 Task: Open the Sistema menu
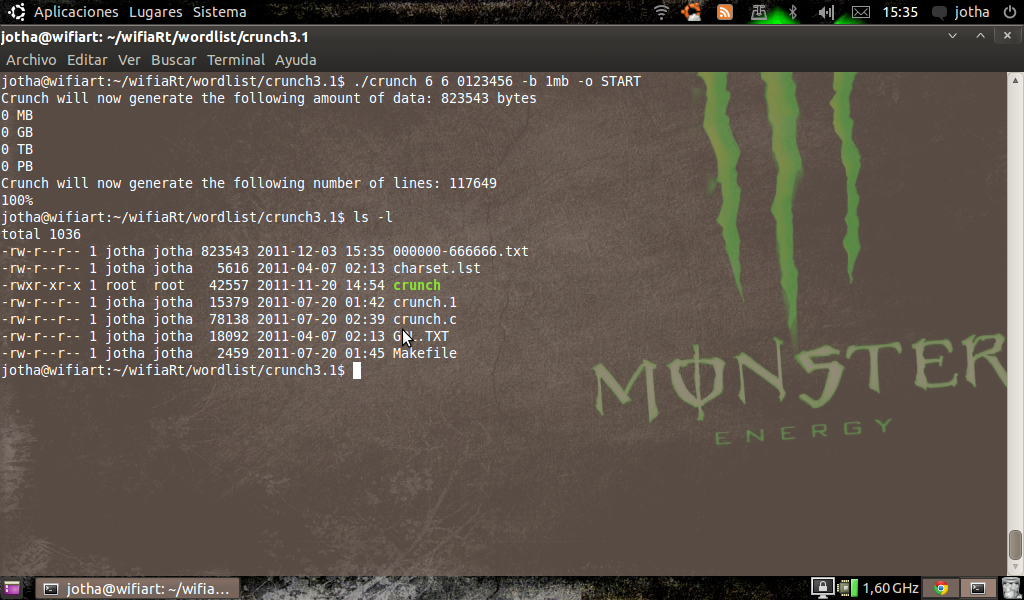click(219, 12)
